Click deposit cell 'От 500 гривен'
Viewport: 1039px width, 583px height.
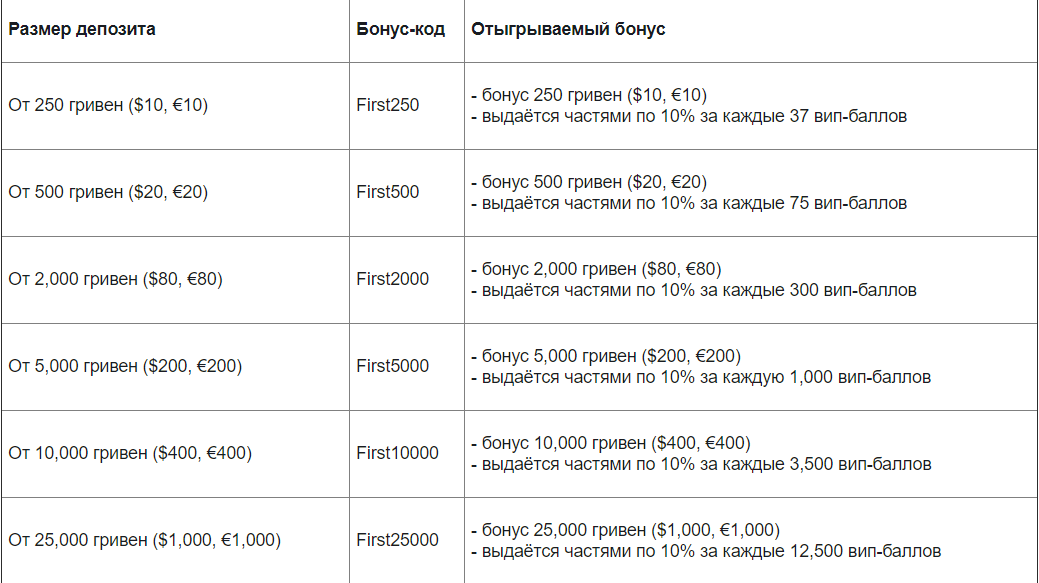tap(108, 192)
